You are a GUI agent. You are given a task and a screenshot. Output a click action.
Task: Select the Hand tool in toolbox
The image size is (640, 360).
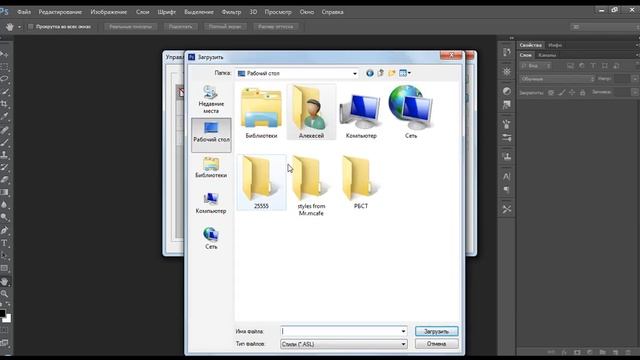pos(4,282)
